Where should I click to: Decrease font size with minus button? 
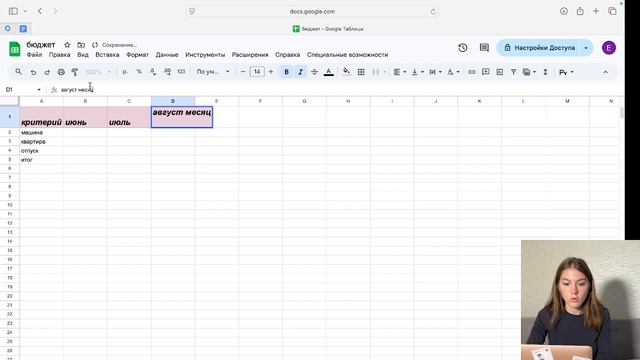(x=243, y=72)
